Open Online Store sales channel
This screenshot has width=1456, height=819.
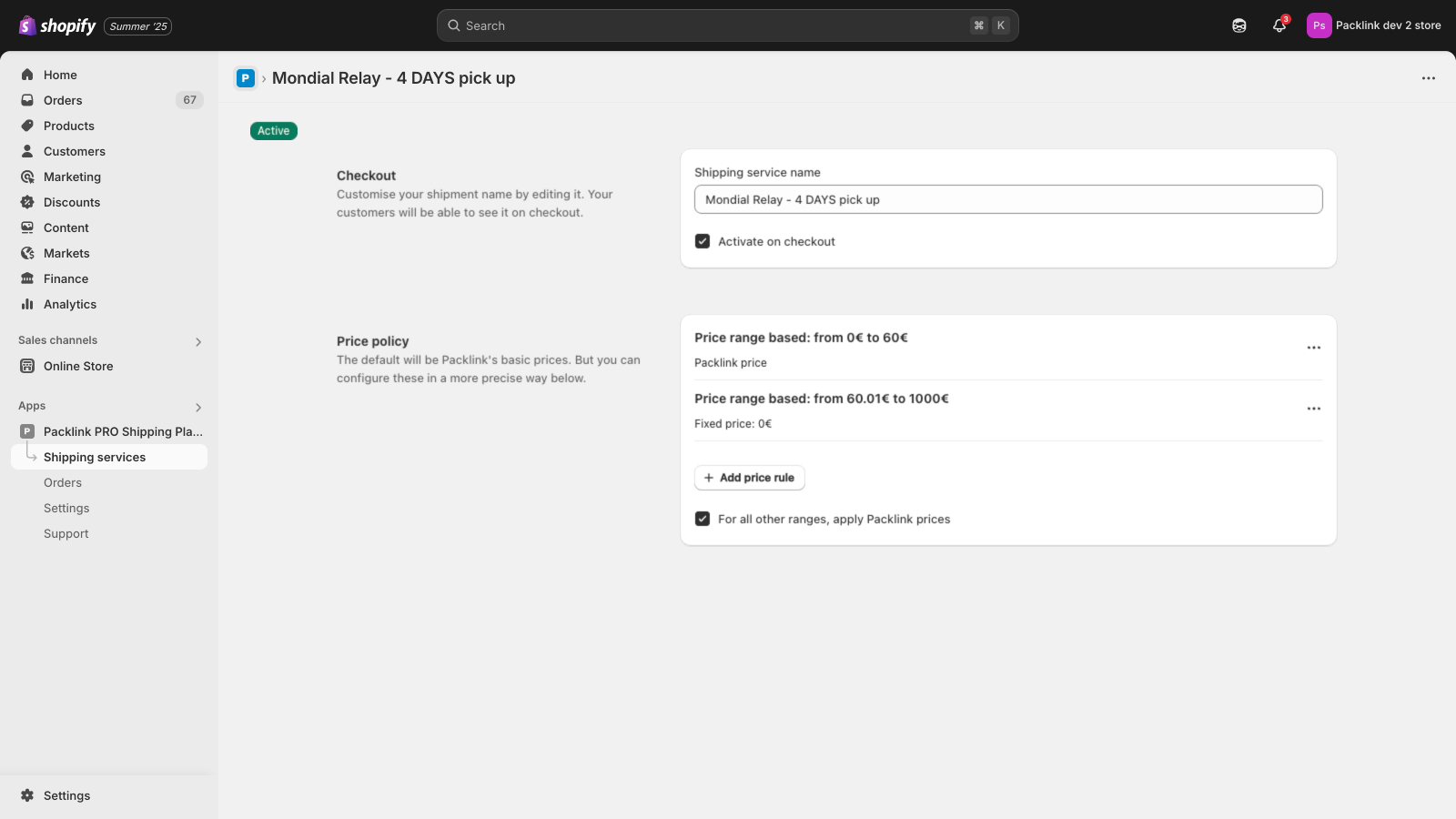point(78,366)
